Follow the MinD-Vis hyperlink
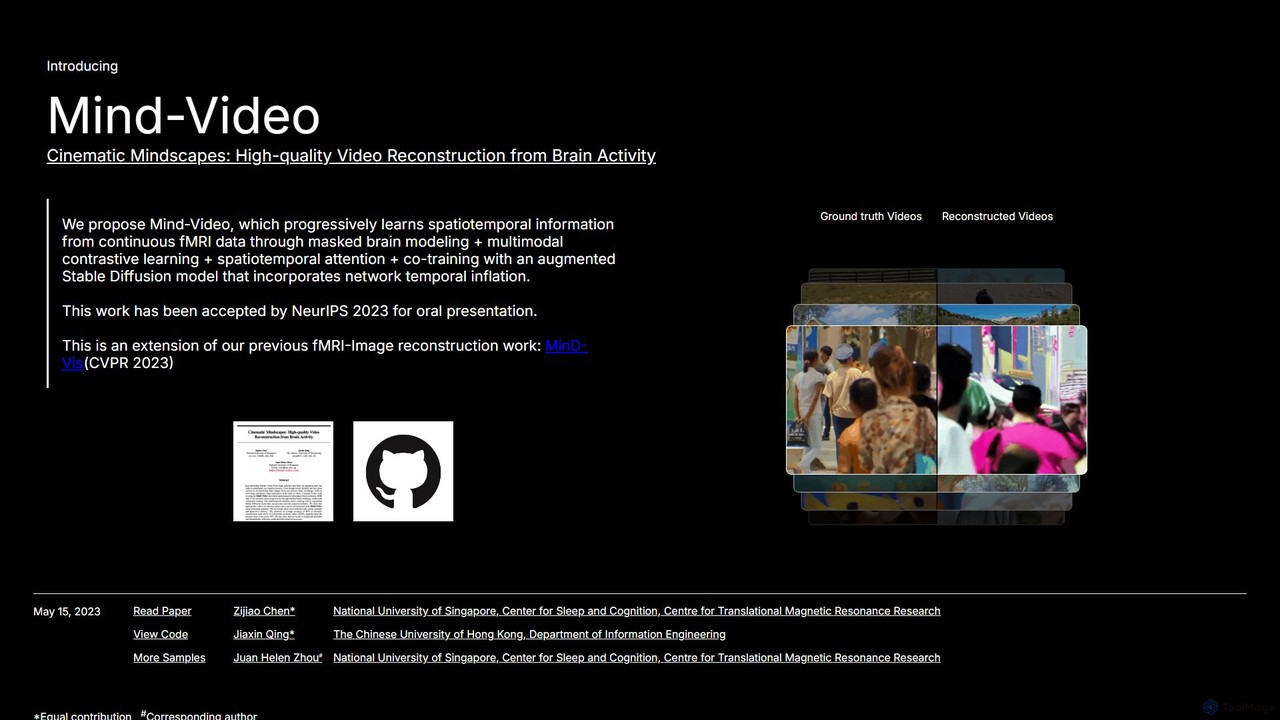Screen dimensions: 1280x720 [566, 346]
